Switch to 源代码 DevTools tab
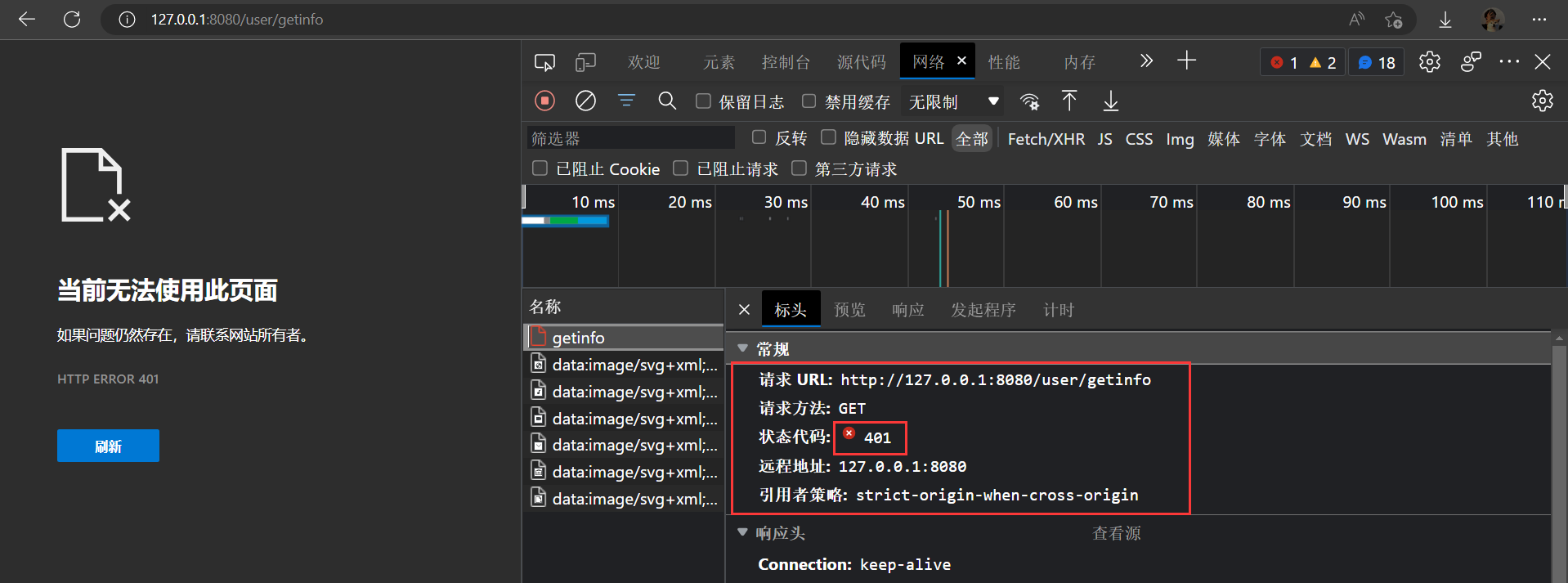The height and width of the screenshot is (583, 1568). (x=861, y=62)
